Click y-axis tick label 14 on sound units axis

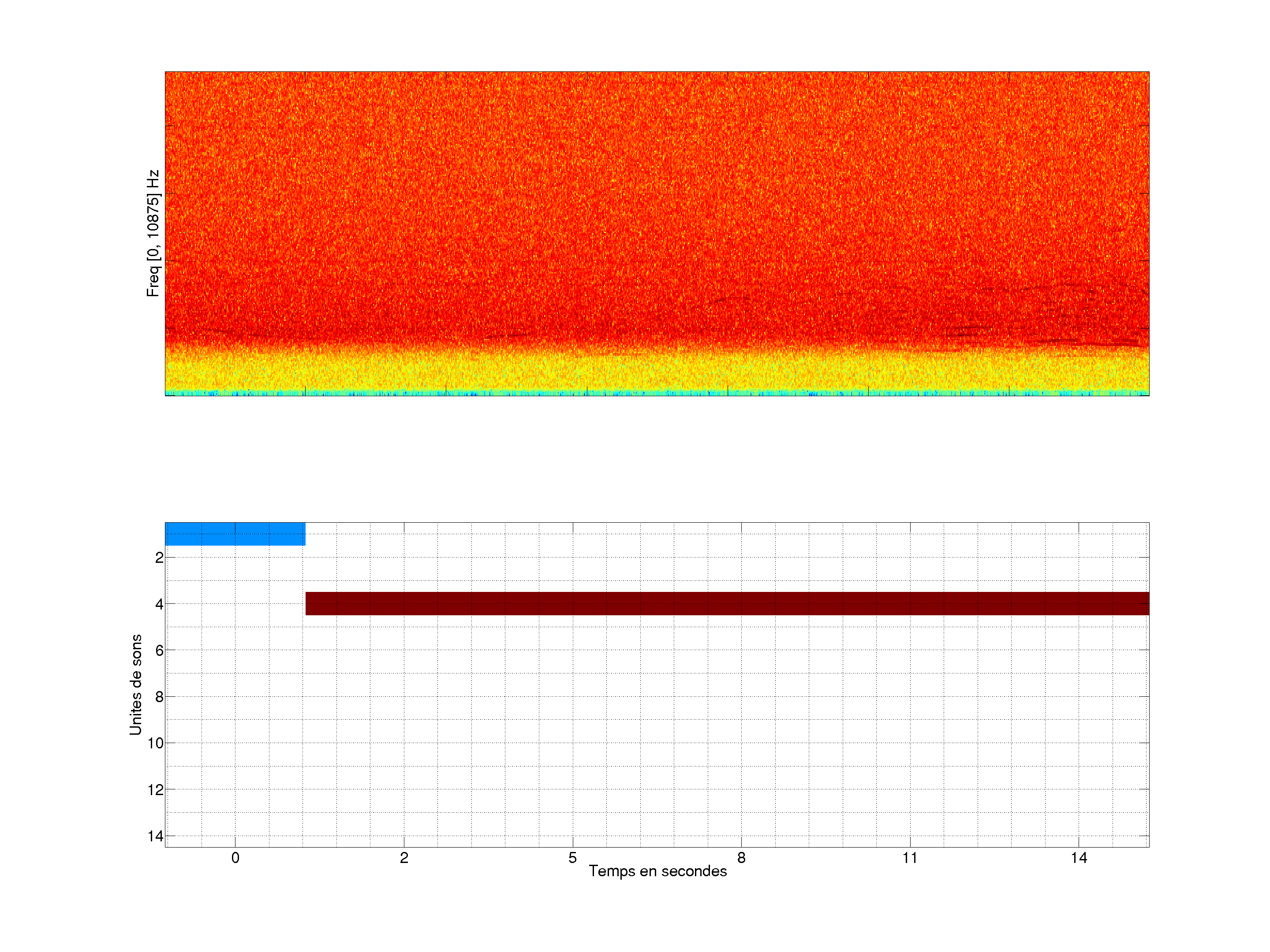click(156, 836)
